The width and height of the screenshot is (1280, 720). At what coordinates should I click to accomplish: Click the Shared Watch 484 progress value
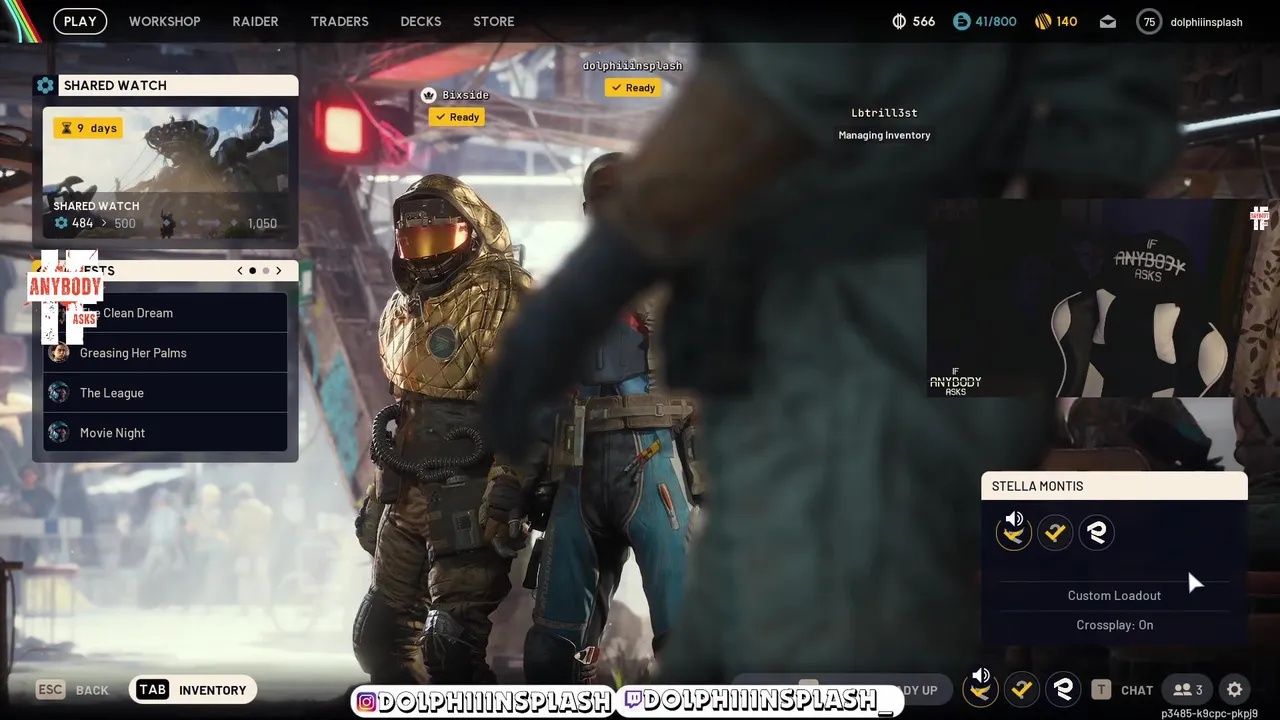pyautogui.click(x=82, y=223)
